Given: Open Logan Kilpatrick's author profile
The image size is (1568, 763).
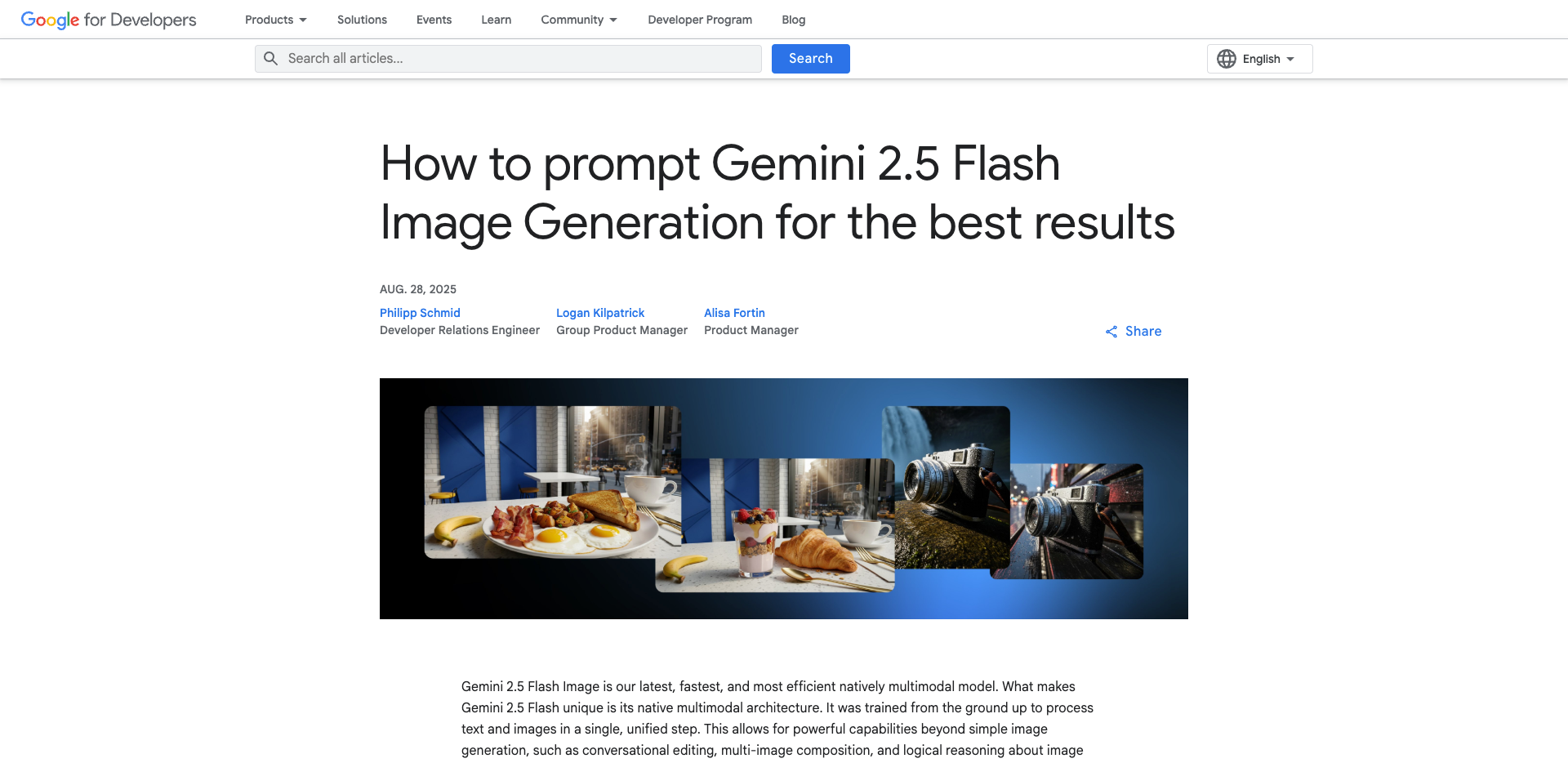Looking at the screenshot, I should [x=600, y=313].
